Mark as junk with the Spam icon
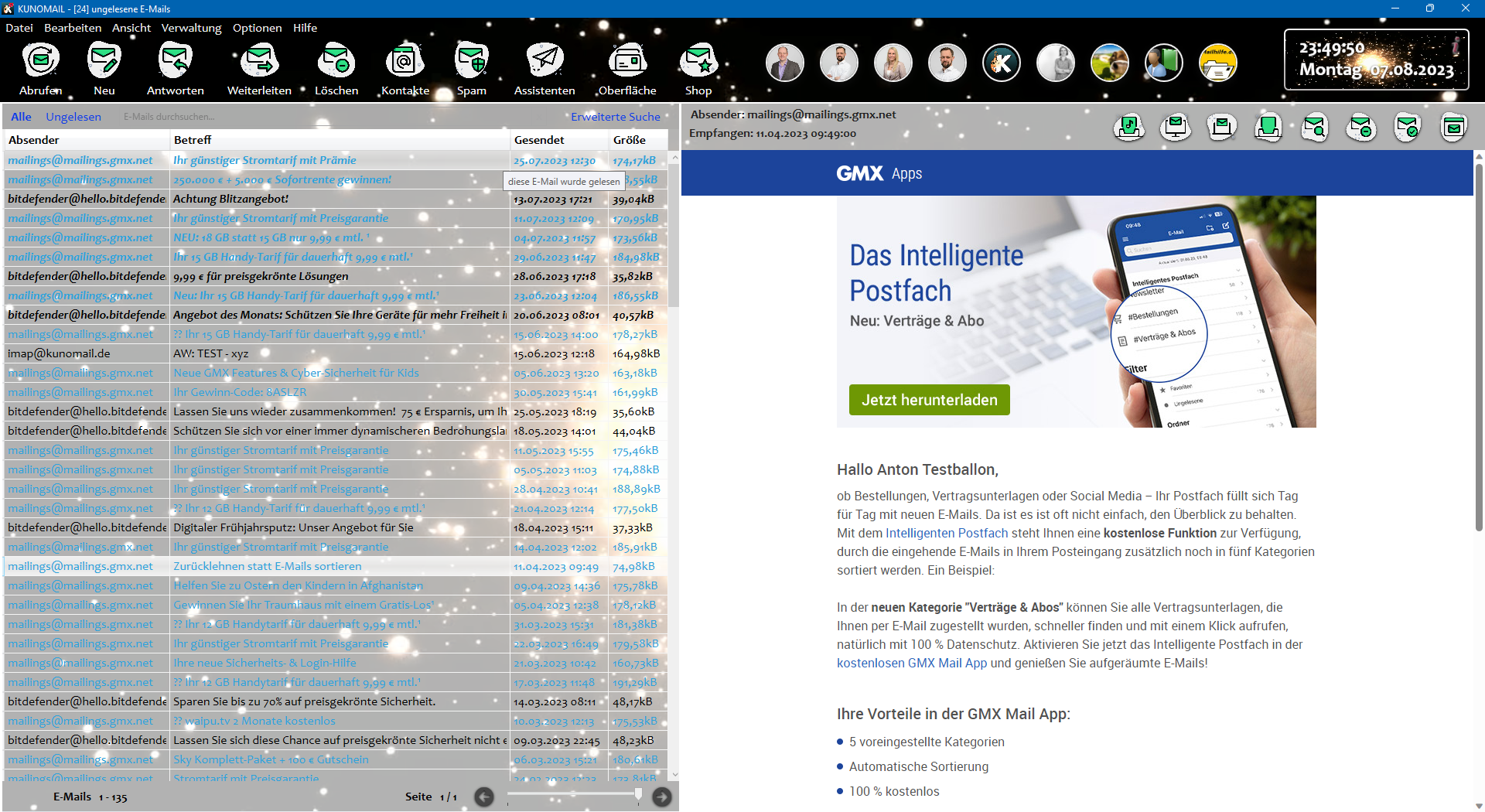Image resolution: width=1485 pixels, height=812 pixels. coord(471,60)
